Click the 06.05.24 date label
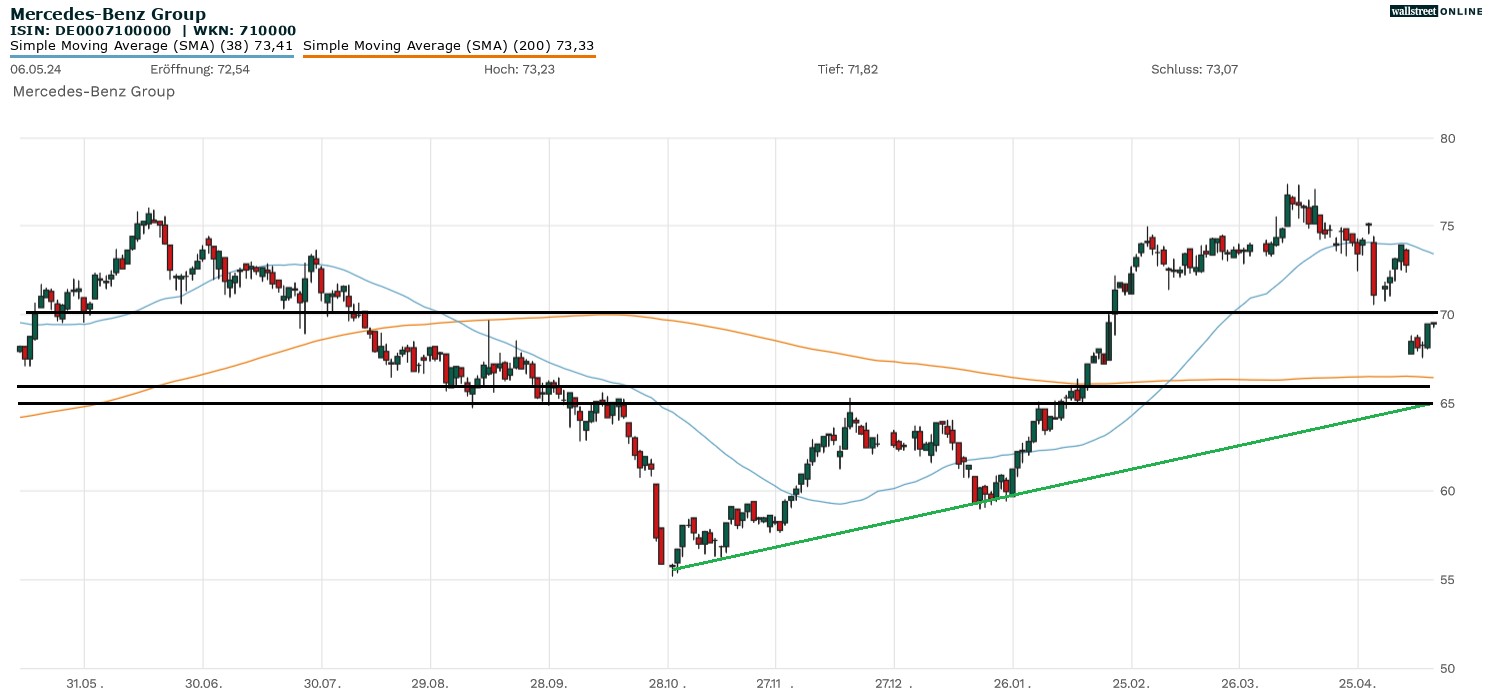Viewport: 1490px width, 689px height. pos(31,69)
